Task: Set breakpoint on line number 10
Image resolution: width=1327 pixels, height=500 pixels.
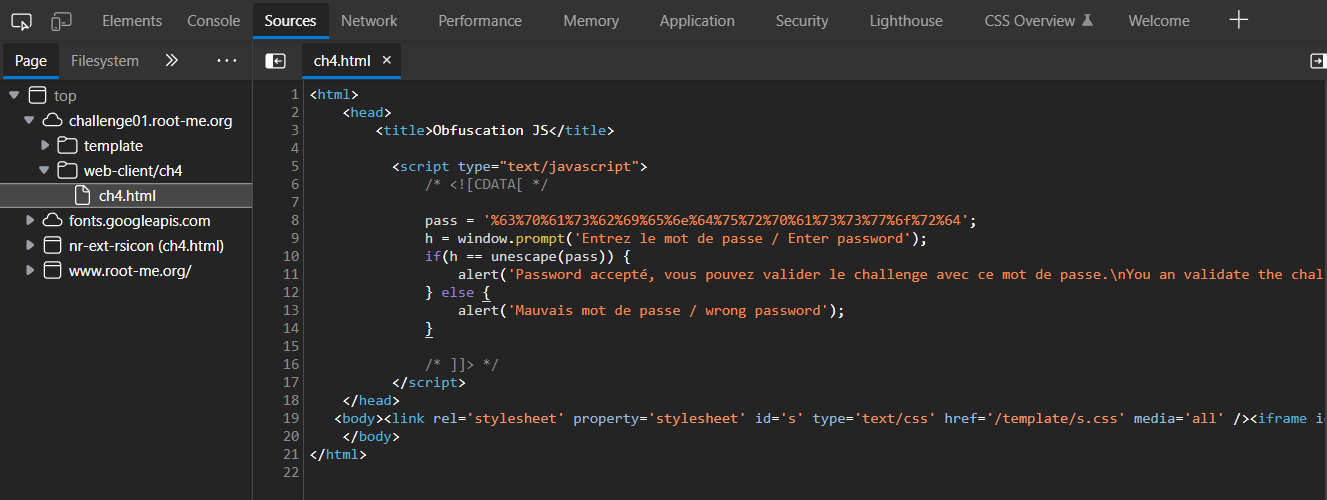Action: click(291, 256)
